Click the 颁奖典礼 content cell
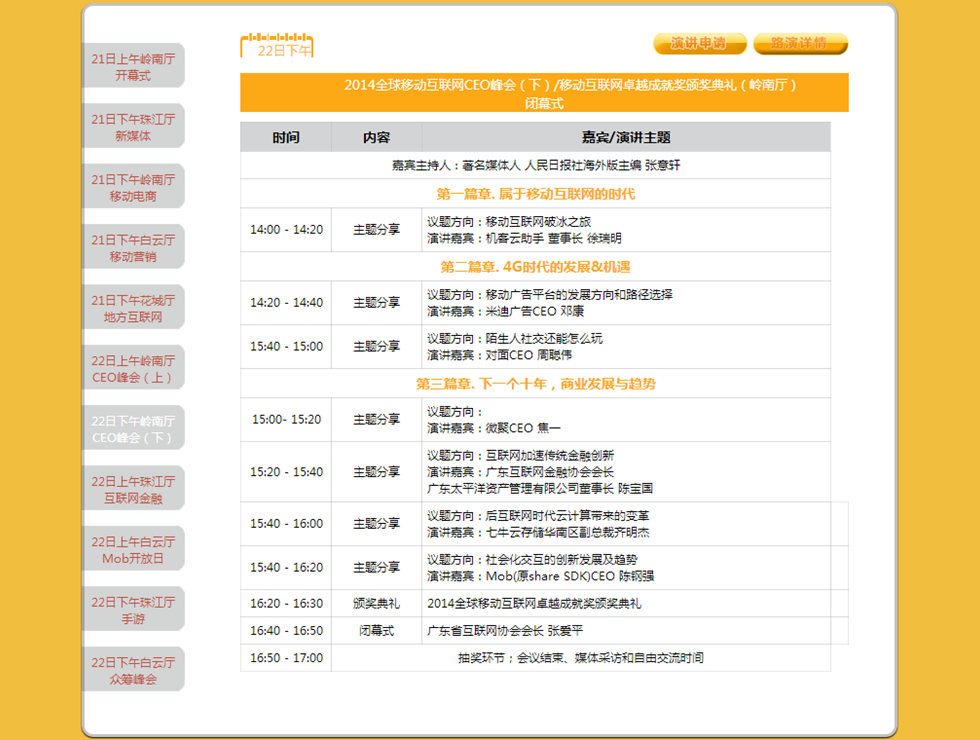 coord(376,603)
